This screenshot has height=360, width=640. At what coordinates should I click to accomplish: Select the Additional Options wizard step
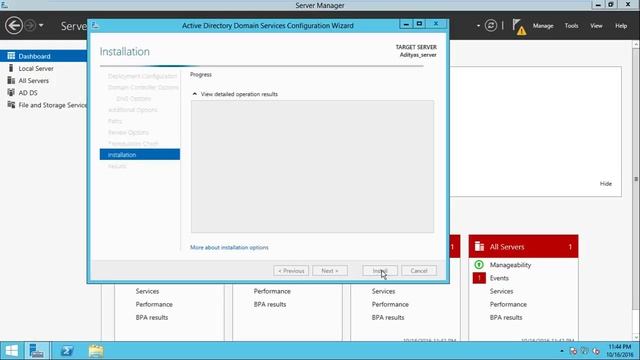coord(132,110)
